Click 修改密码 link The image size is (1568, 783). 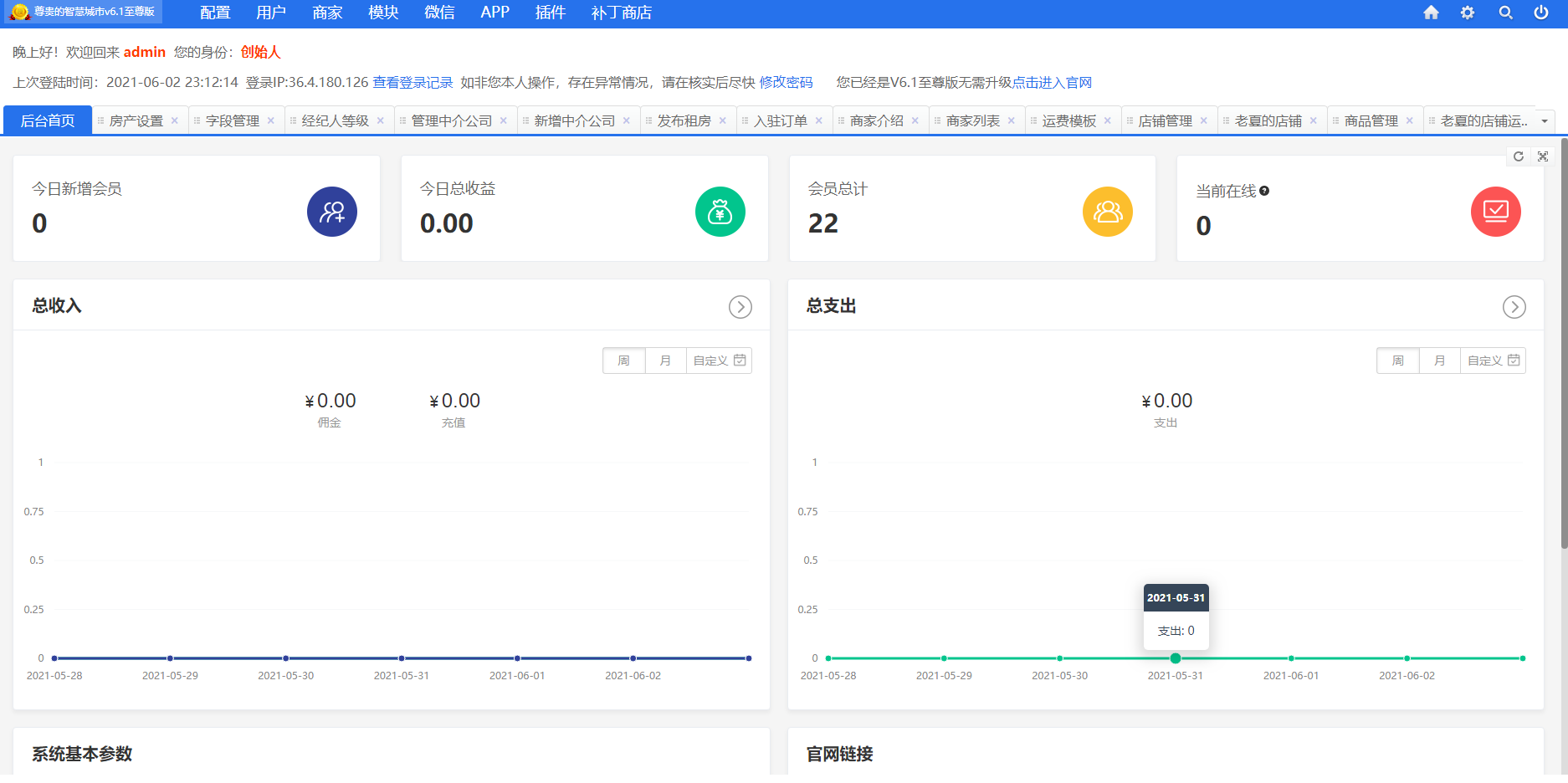coord(786,82)
